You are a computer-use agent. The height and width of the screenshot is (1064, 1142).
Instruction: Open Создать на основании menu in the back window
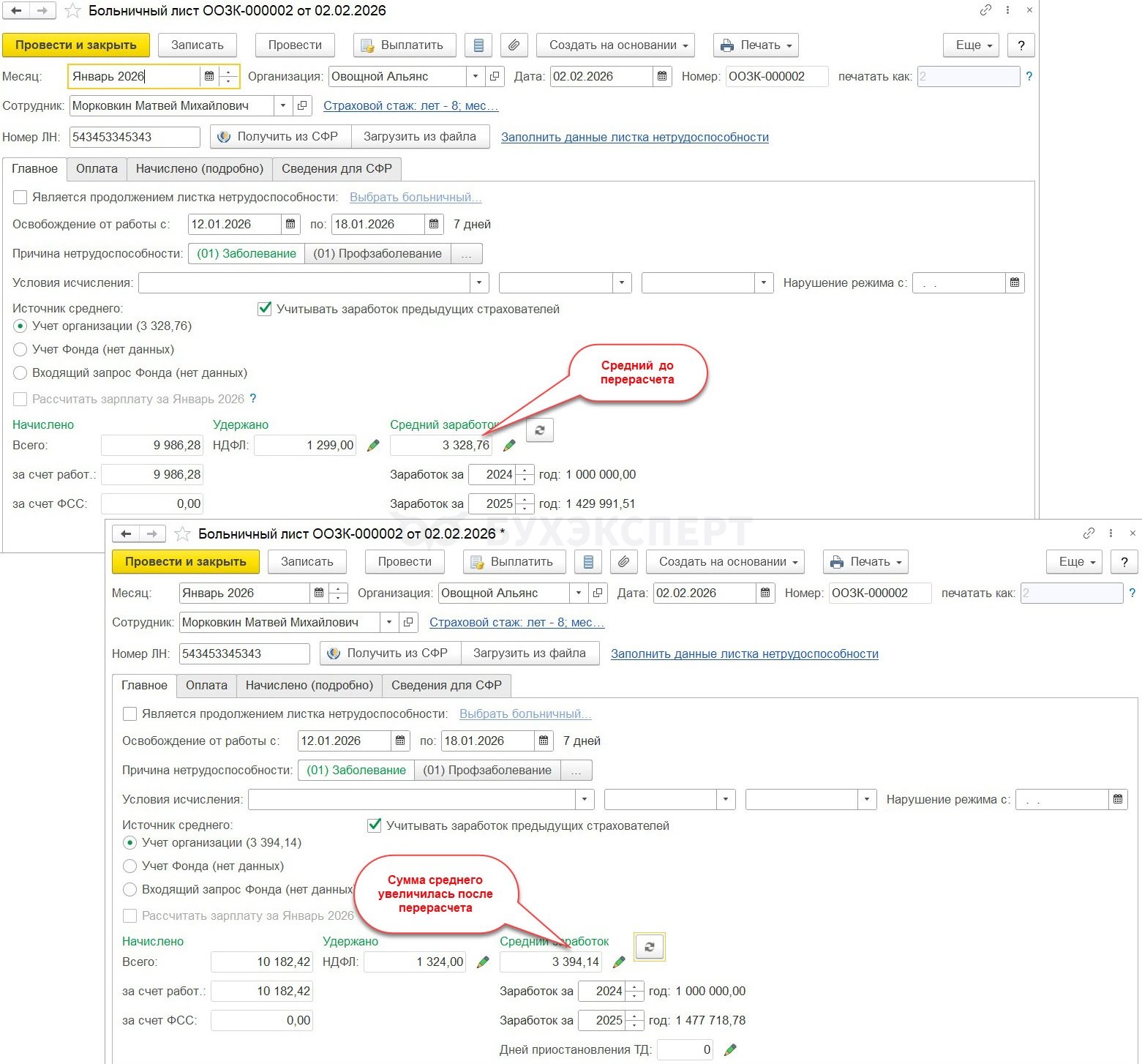click(x=616, y=45)
